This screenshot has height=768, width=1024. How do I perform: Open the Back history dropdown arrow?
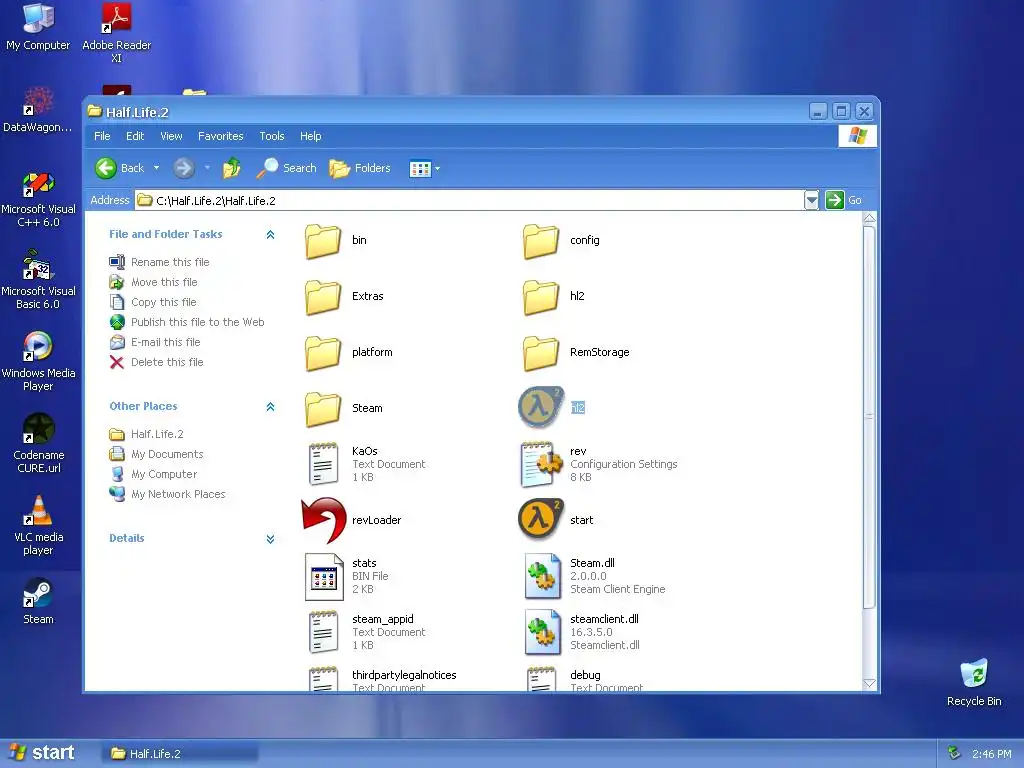click(157, 168)
